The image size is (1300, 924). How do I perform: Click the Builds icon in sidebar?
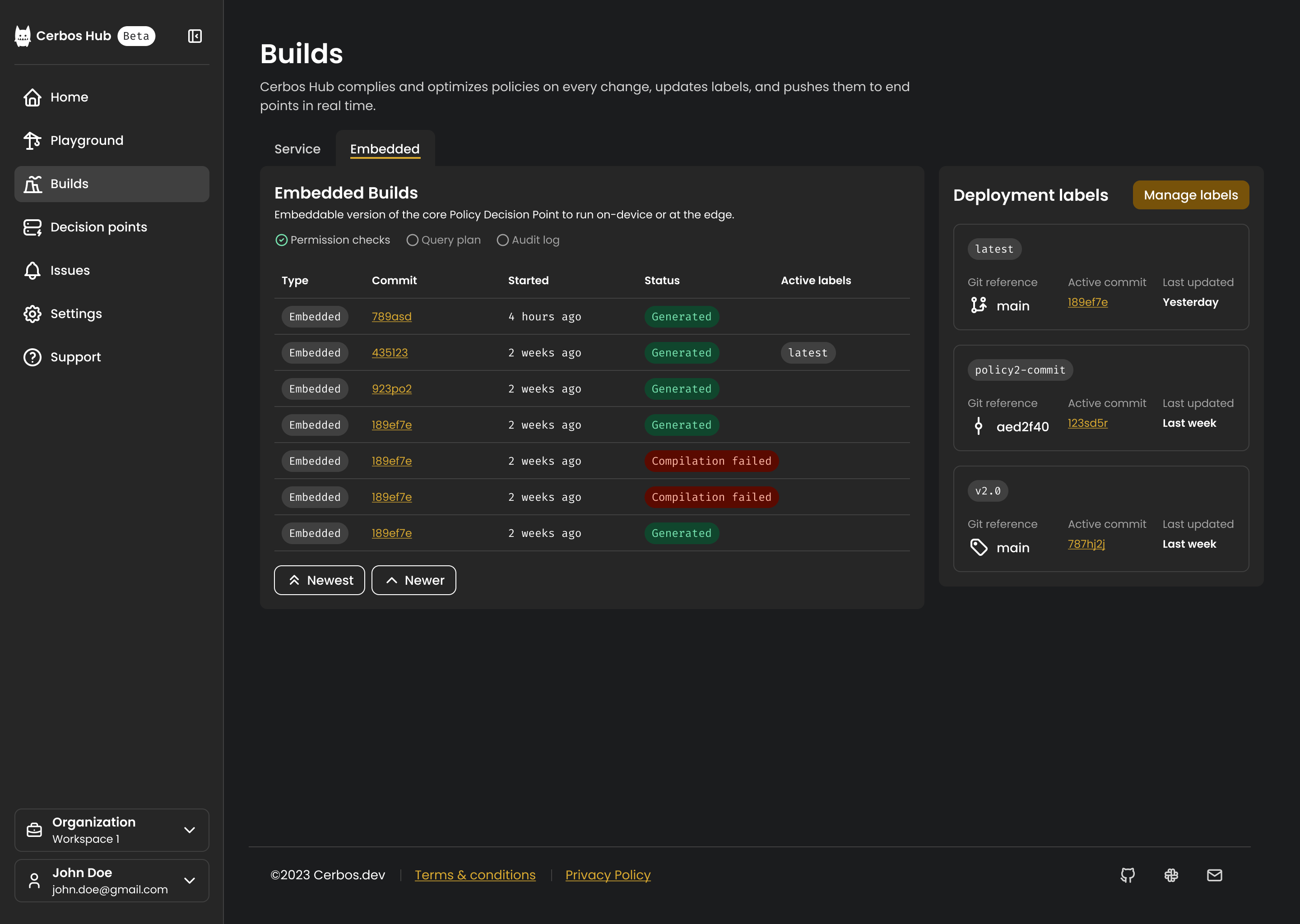pyautogui.click(x=32, y=184)
